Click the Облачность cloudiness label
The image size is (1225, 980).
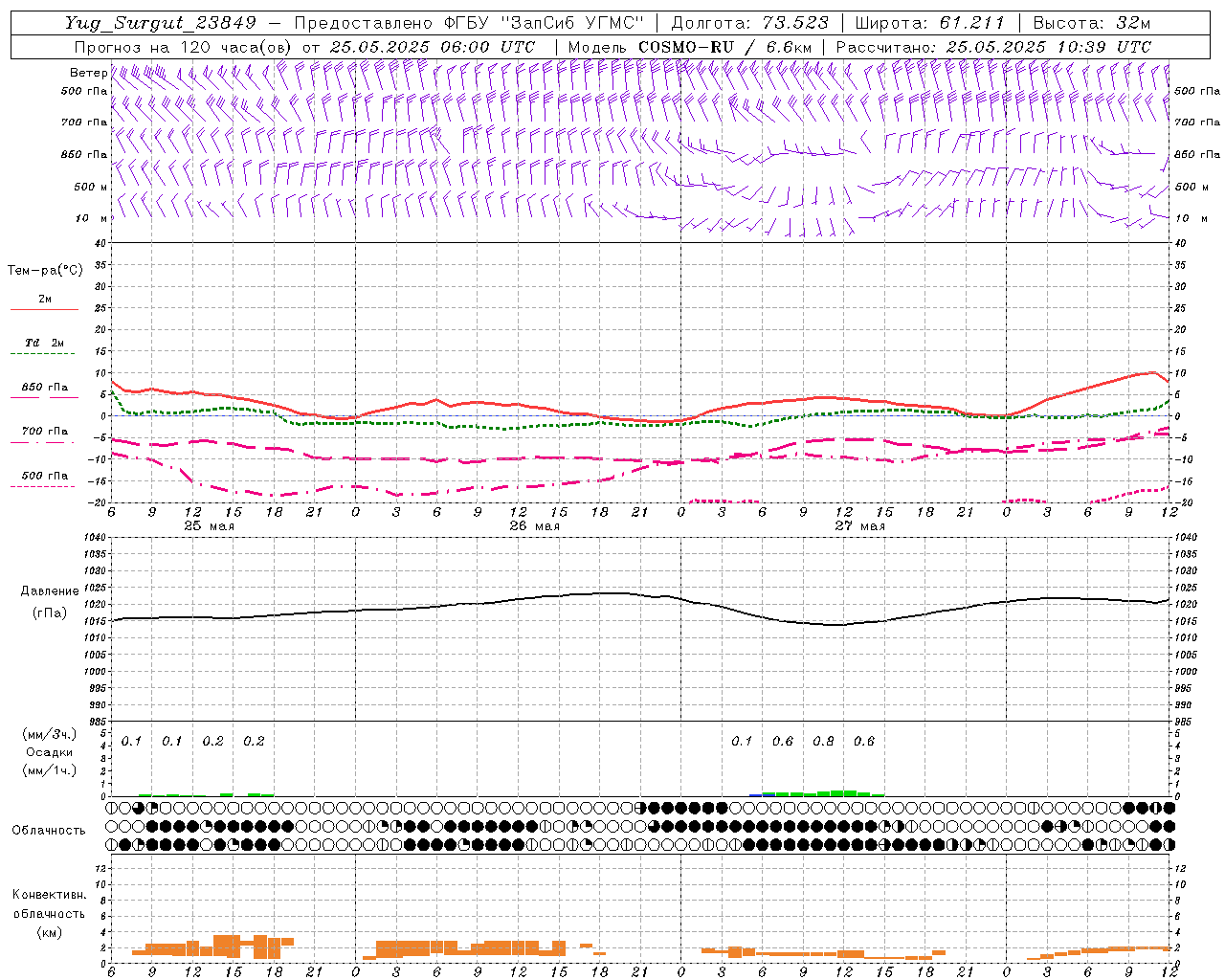[49, 831]
